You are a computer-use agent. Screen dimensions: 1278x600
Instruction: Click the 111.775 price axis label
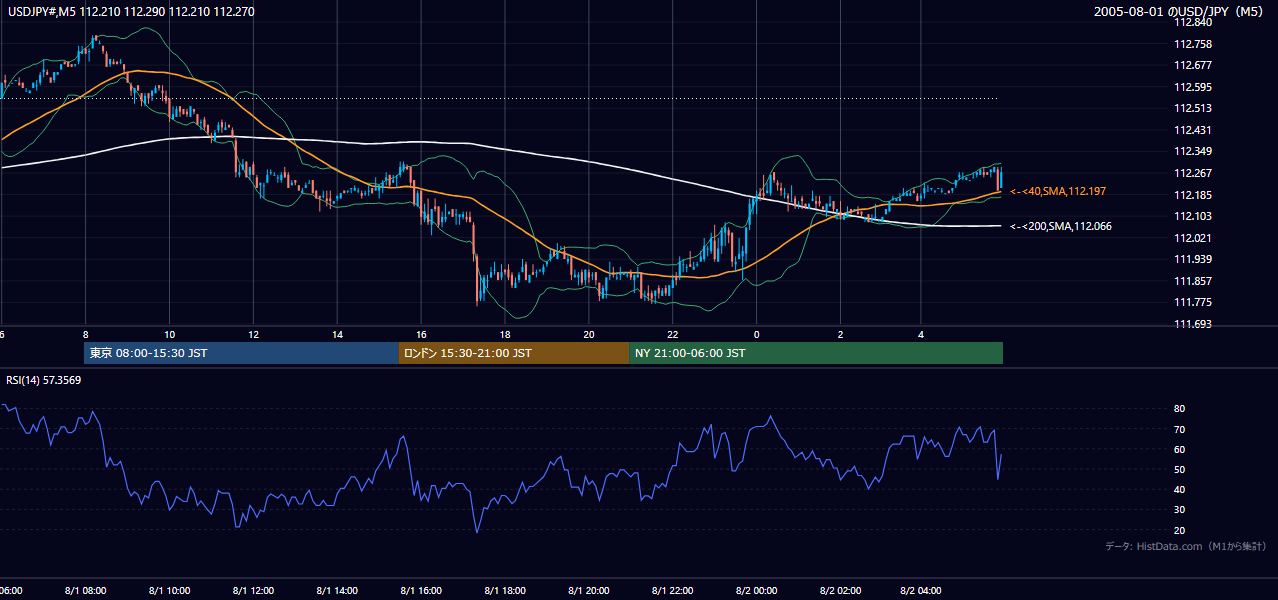1192,302
